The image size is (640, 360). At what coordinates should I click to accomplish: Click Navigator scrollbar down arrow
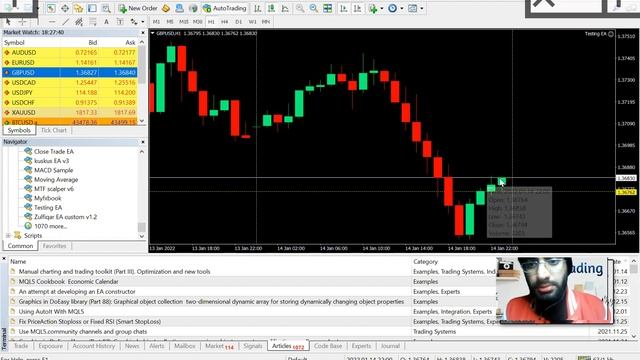142,236
